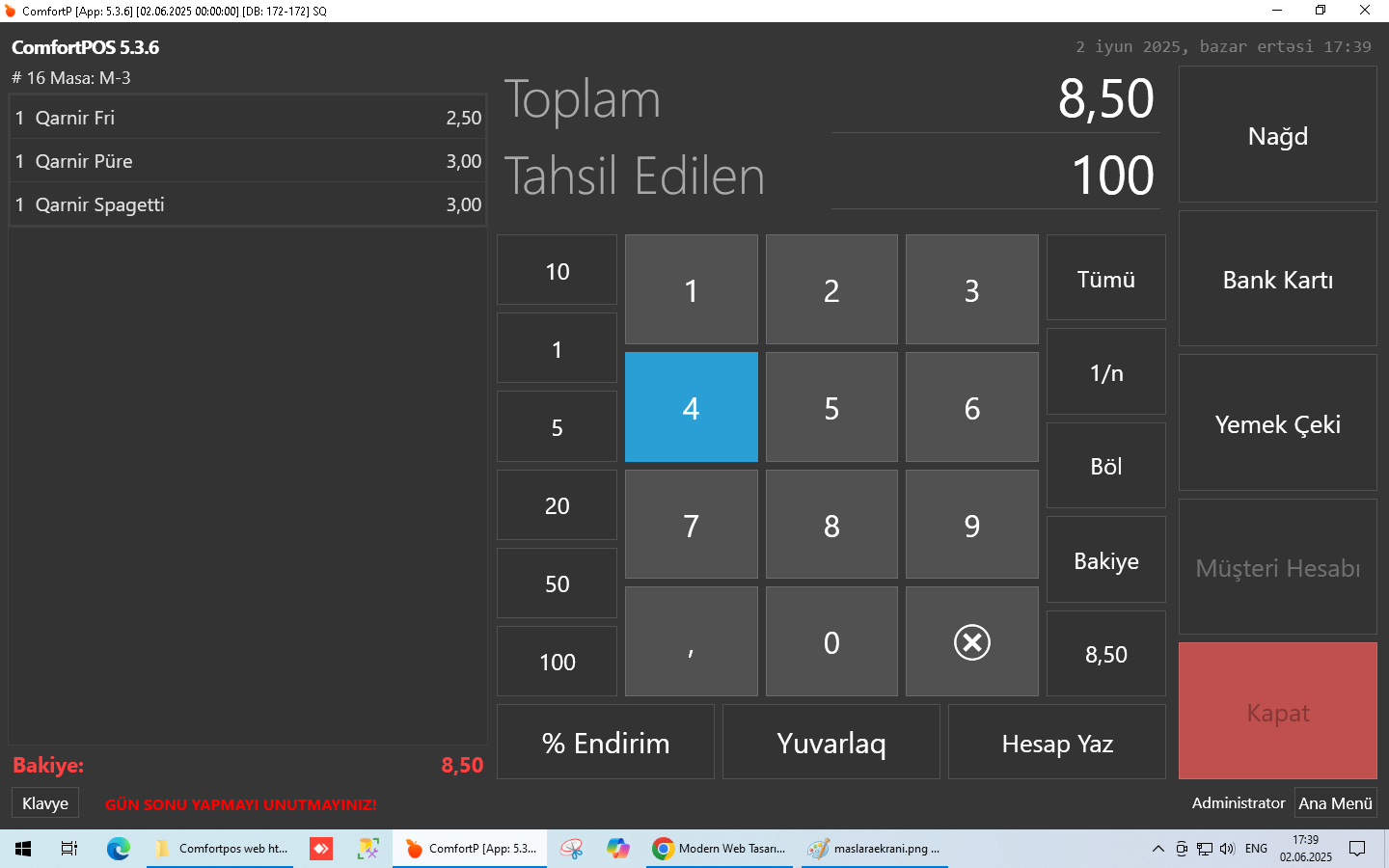The width and height of the screenshot is (1389, 868).
Task: Click the Yuvarlaq rounding button
Action: pyautogui.click(x=831, y=743)
